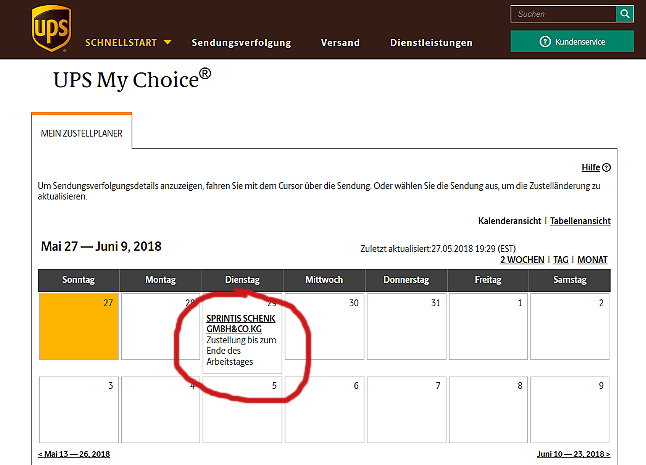This screenshot has width=646, height=465.
Task: Click the calendar cell for Saturday 2
Action: click(570, 327)
